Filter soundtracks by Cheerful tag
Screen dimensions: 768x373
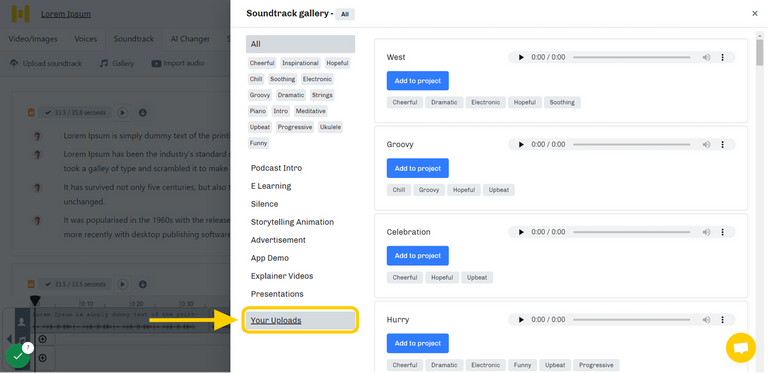262,63
